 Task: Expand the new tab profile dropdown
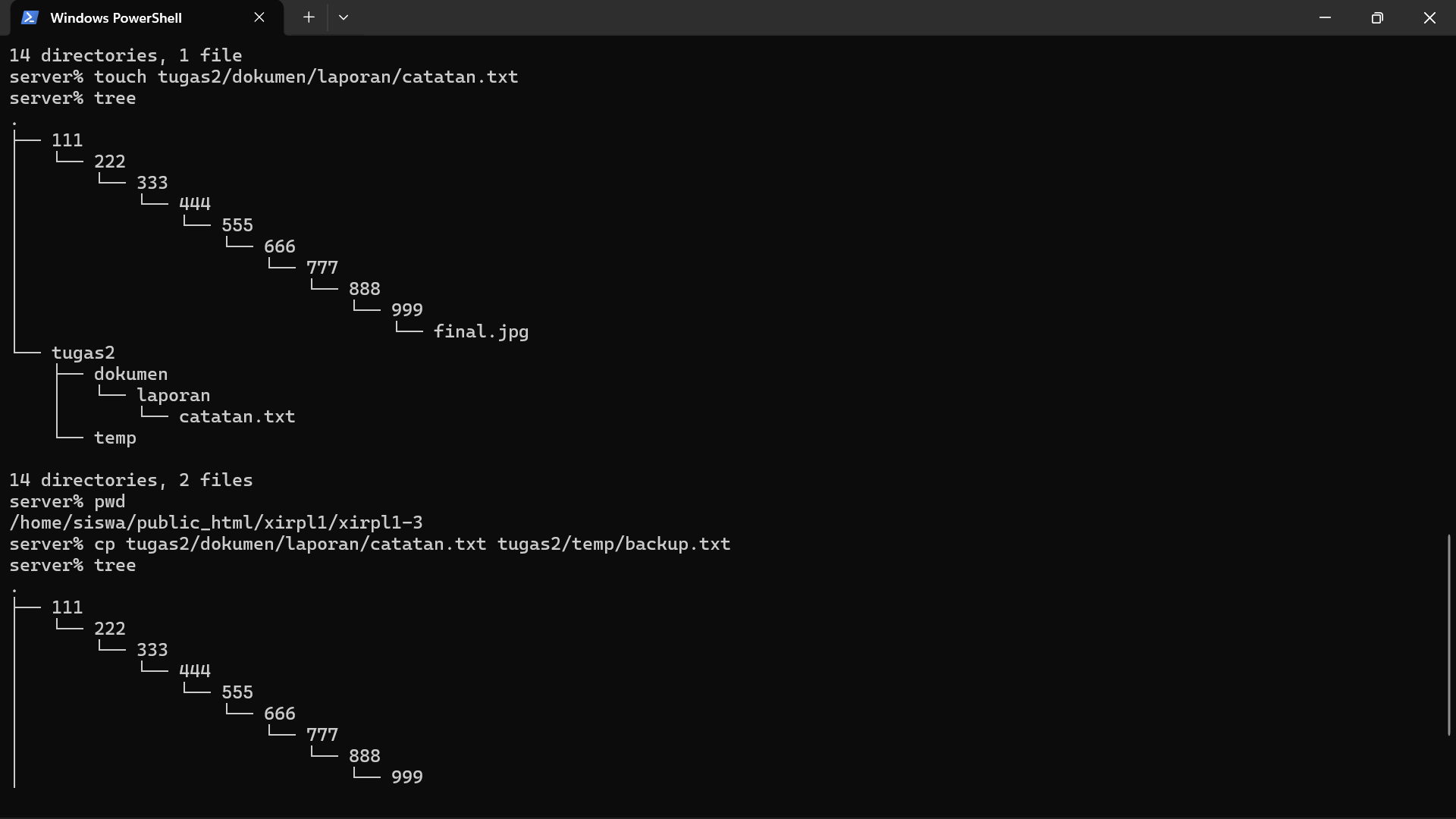click(344, 17)
